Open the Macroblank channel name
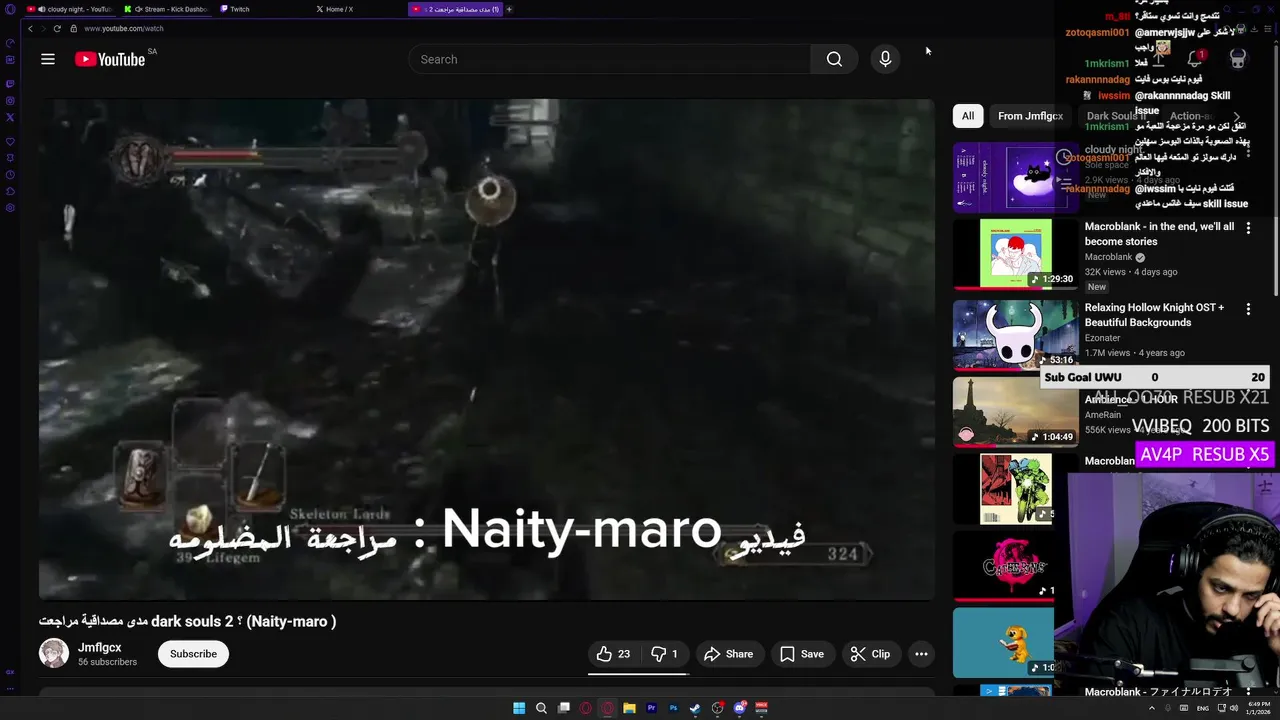The image size is (1280, 720). click(x=1108, y=257)
